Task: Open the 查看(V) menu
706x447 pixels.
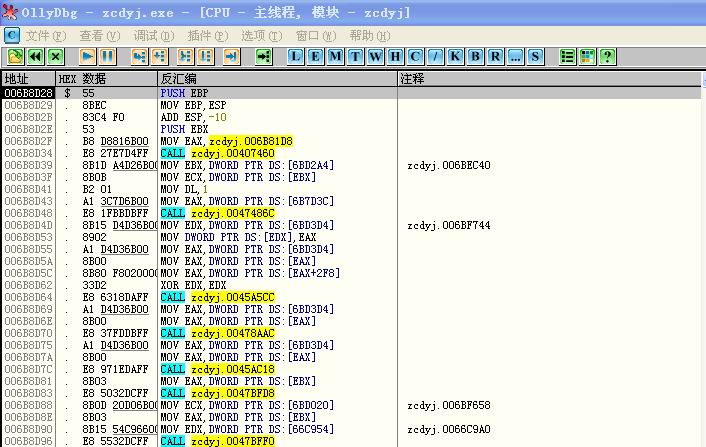Action: [x=100, y=36]
